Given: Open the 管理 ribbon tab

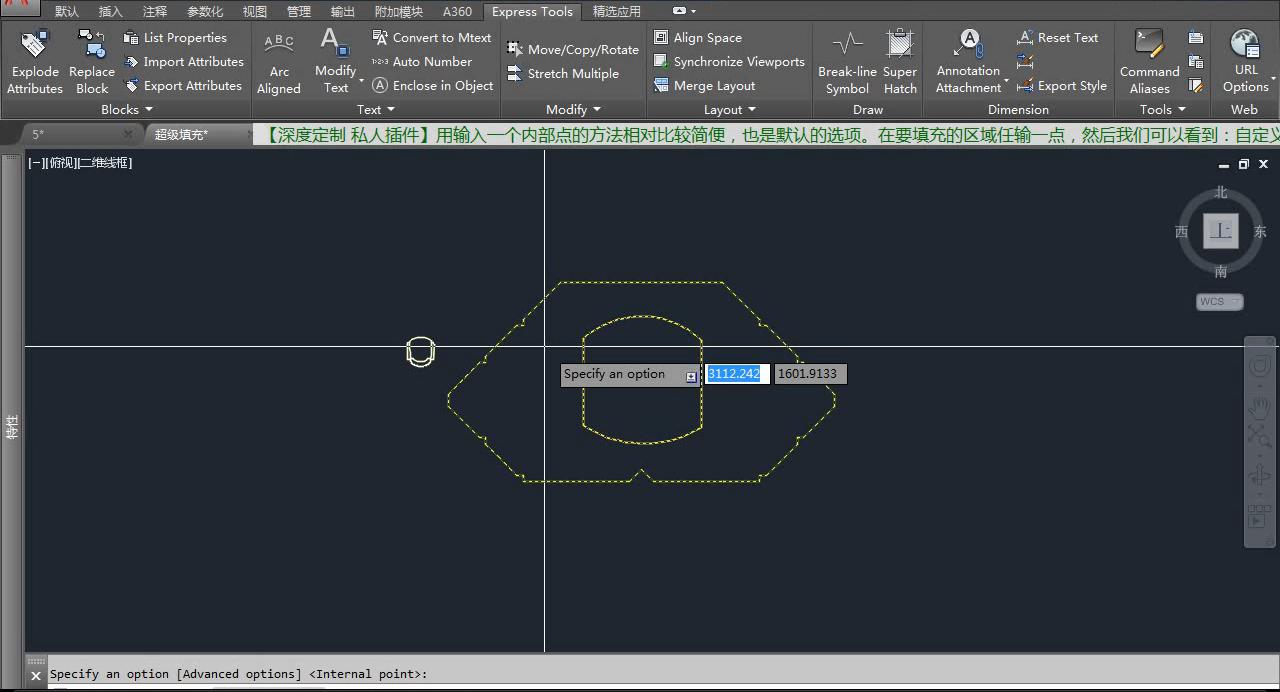Looking at the screenshot, I should 299,12.
